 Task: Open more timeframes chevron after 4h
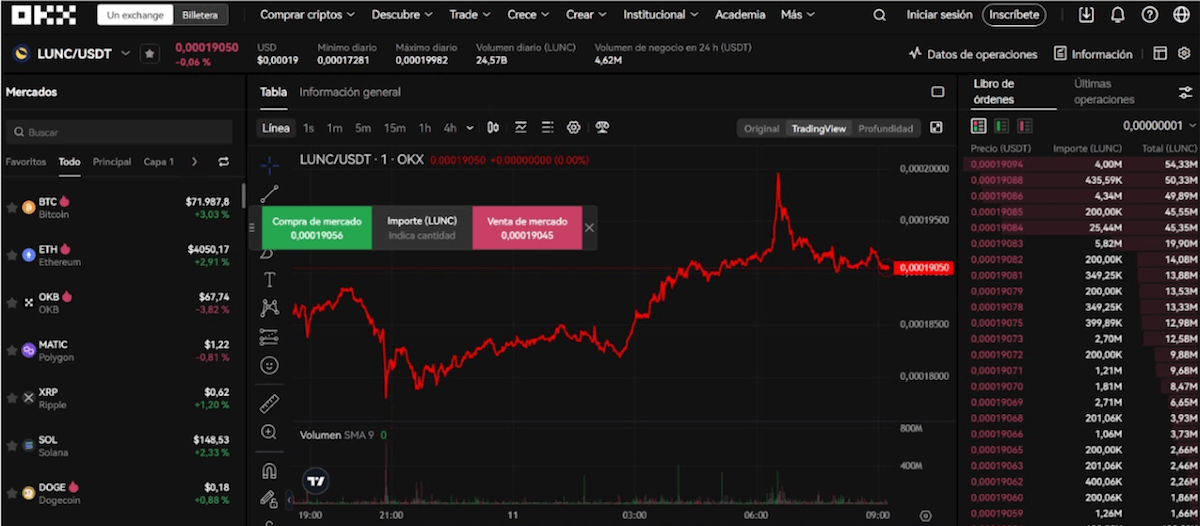point(470,128)
